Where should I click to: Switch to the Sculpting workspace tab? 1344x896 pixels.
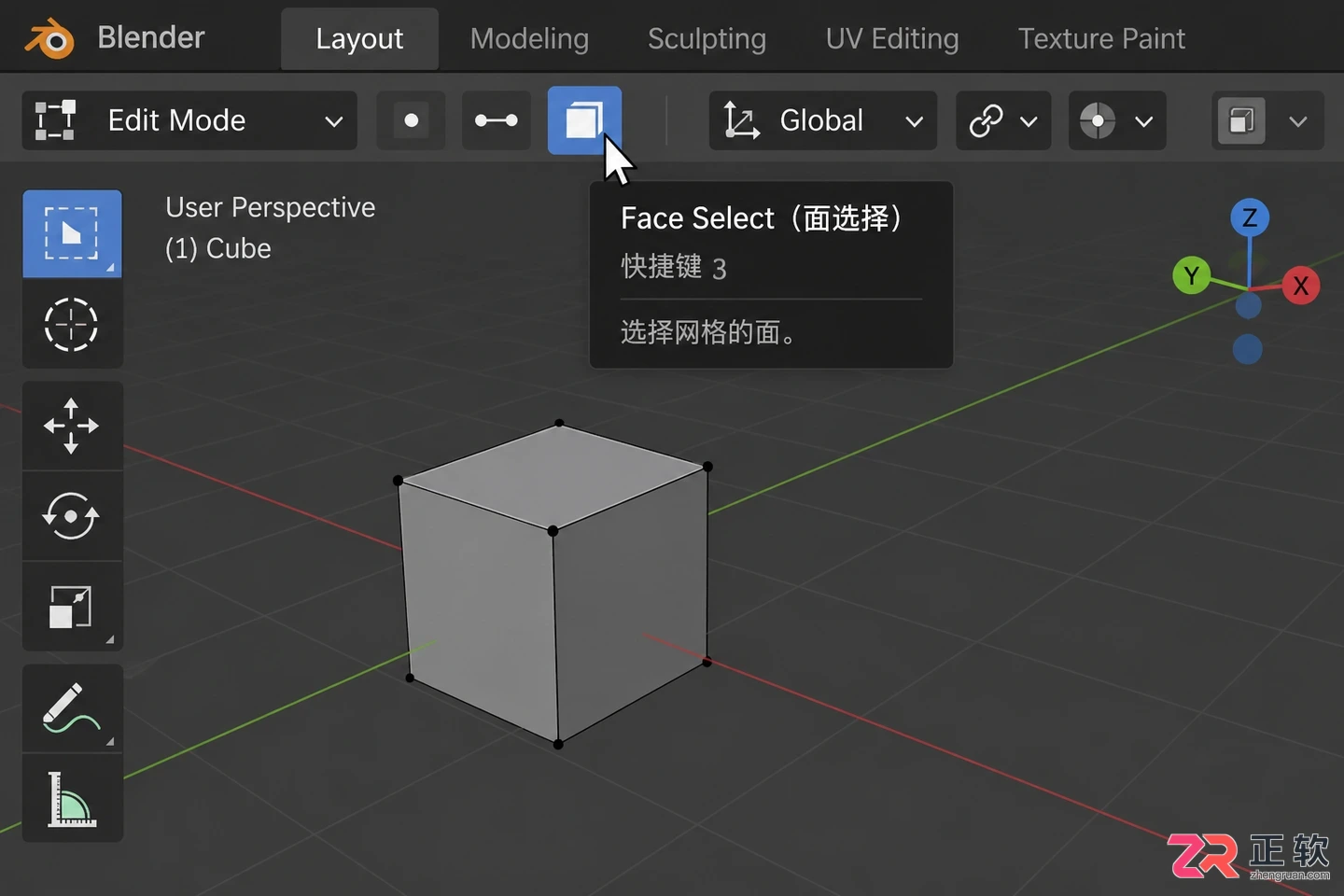[x=707, y=39]
